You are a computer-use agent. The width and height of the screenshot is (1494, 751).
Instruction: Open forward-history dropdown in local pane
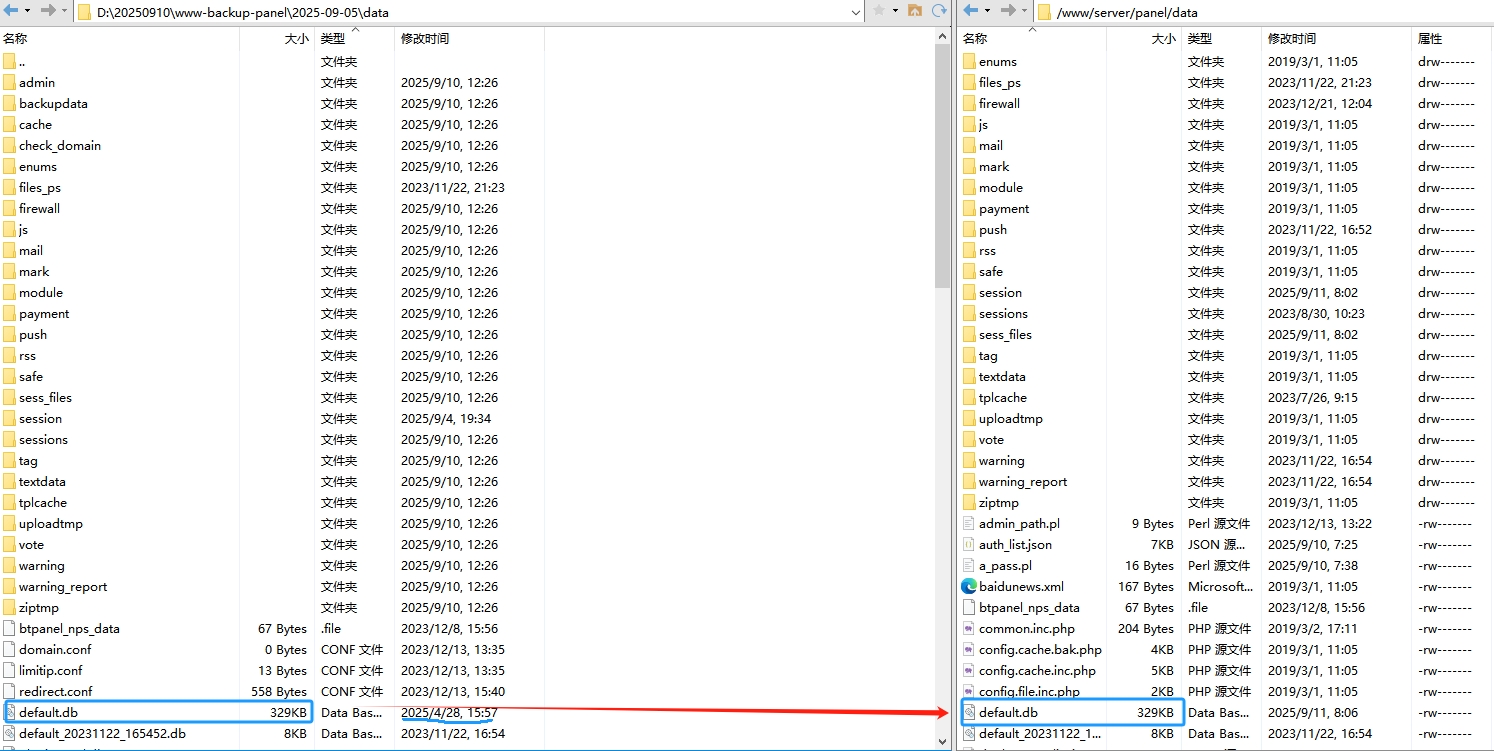point(64,11)
